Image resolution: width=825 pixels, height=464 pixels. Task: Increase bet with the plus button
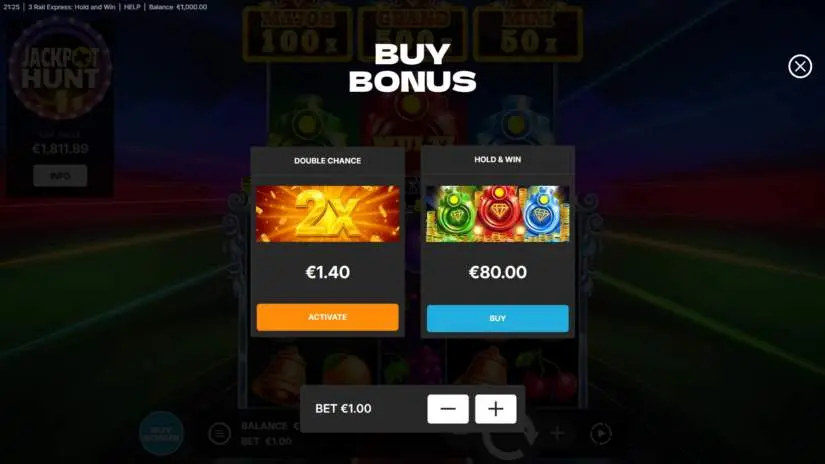[496, 409]
